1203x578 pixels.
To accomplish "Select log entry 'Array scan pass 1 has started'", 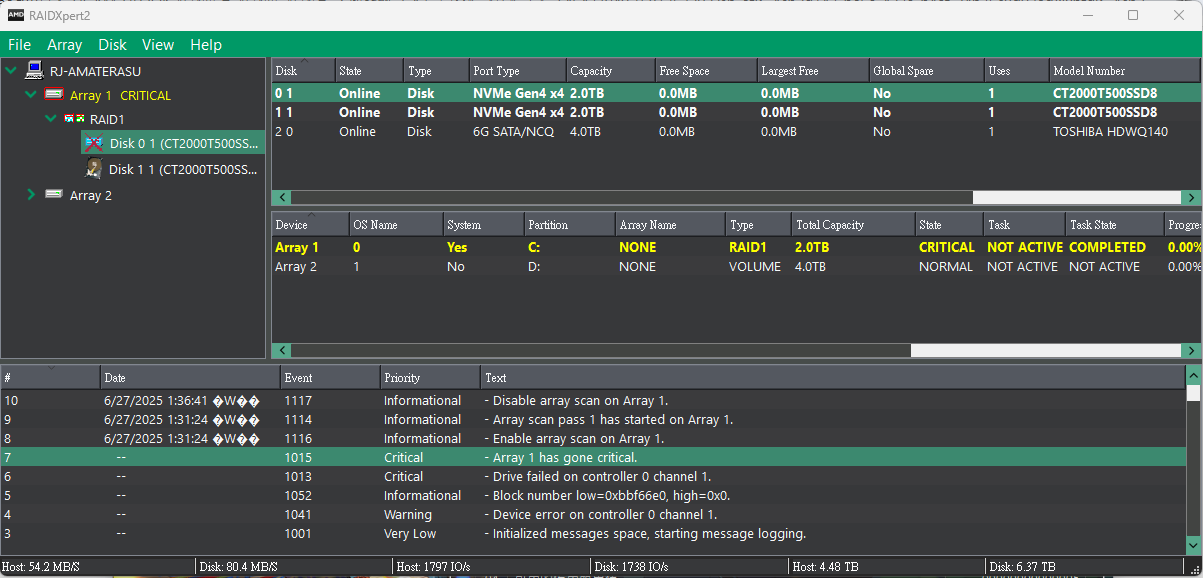I will 593,420.
